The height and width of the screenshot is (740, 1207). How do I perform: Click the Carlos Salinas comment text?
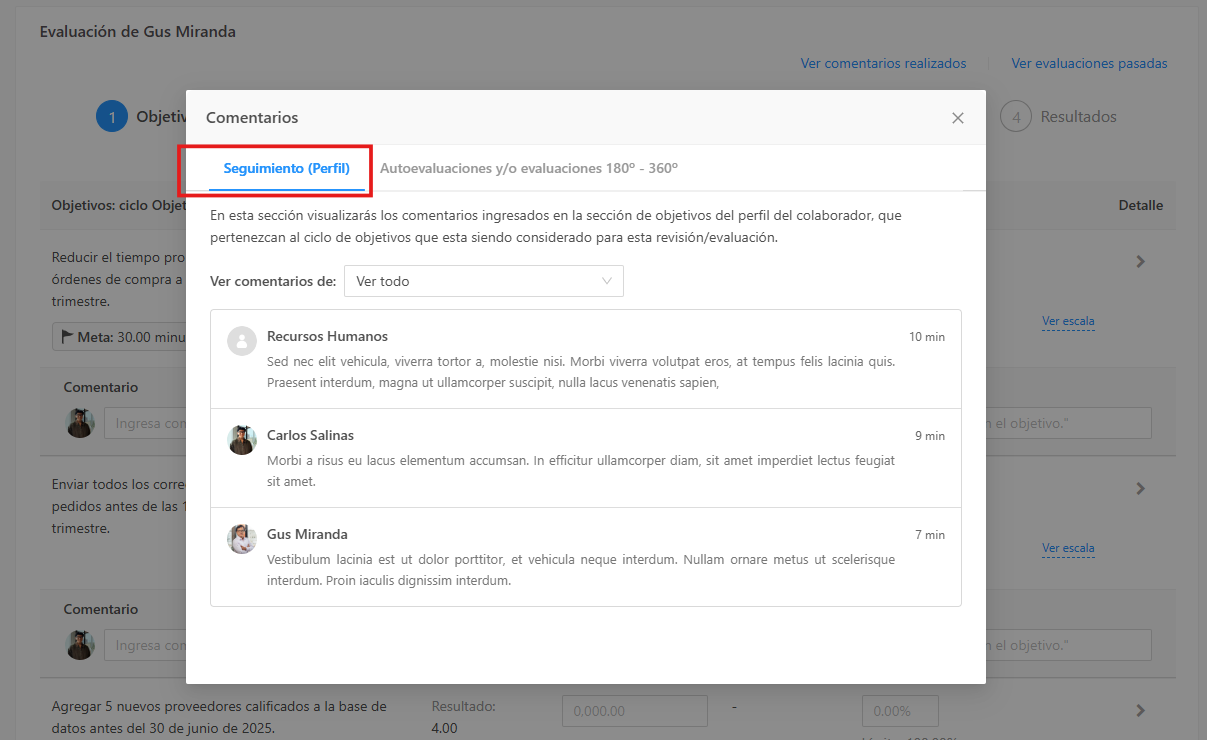[581, 471]
